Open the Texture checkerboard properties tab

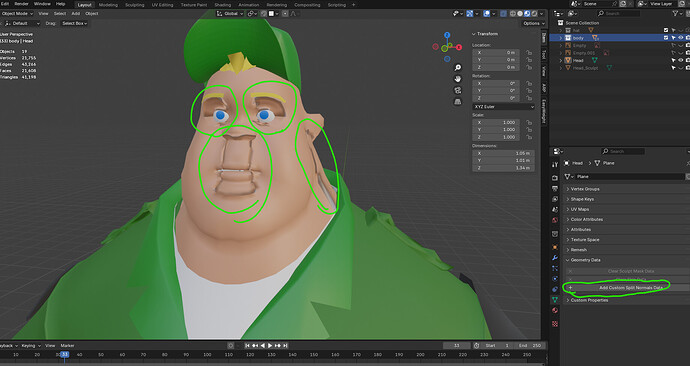[555, 324]
